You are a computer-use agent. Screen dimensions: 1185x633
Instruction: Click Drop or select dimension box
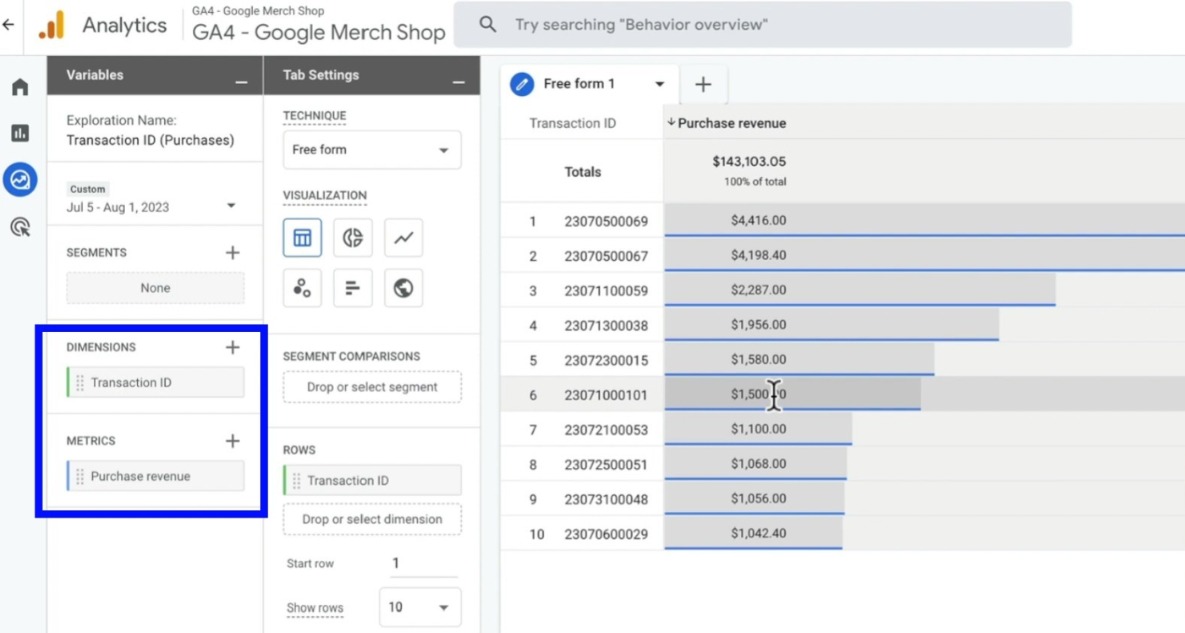click(x=372, y=520)
